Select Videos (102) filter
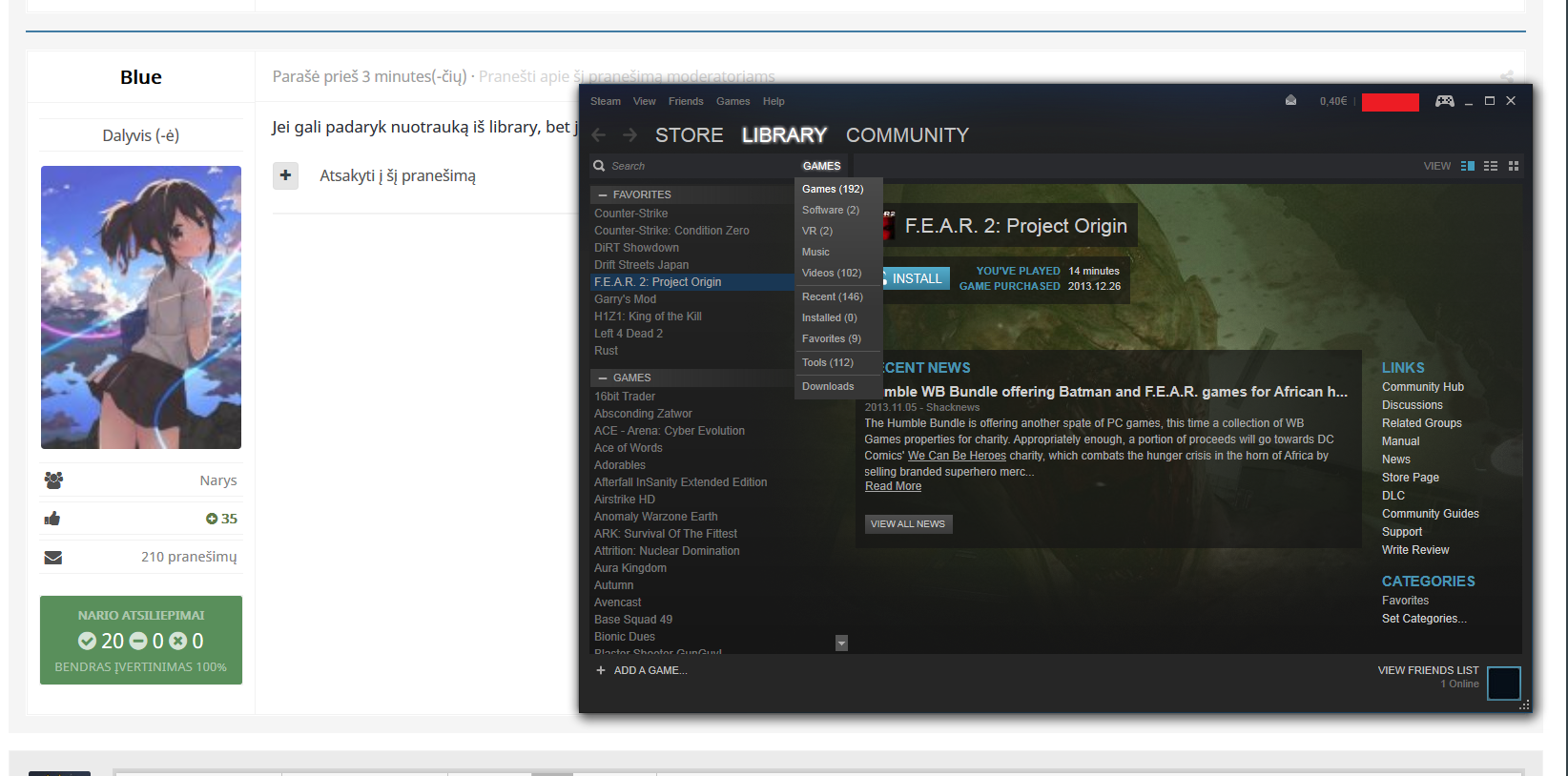The height and width of the screenshot is (776, 1568). [x=838, y=273]
